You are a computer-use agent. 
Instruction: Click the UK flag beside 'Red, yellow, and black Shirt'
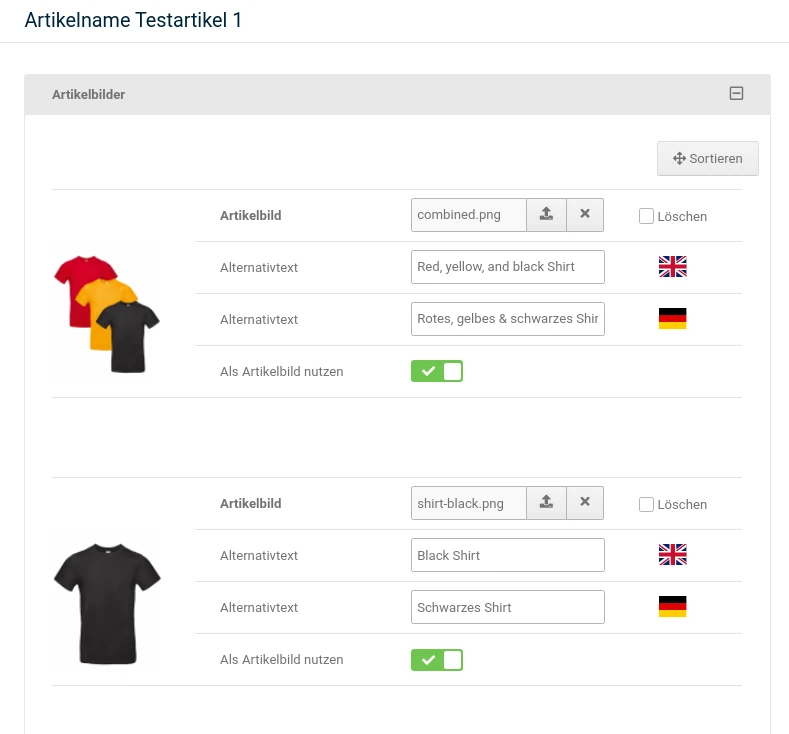pyautogui.click(x=672, y=267)
